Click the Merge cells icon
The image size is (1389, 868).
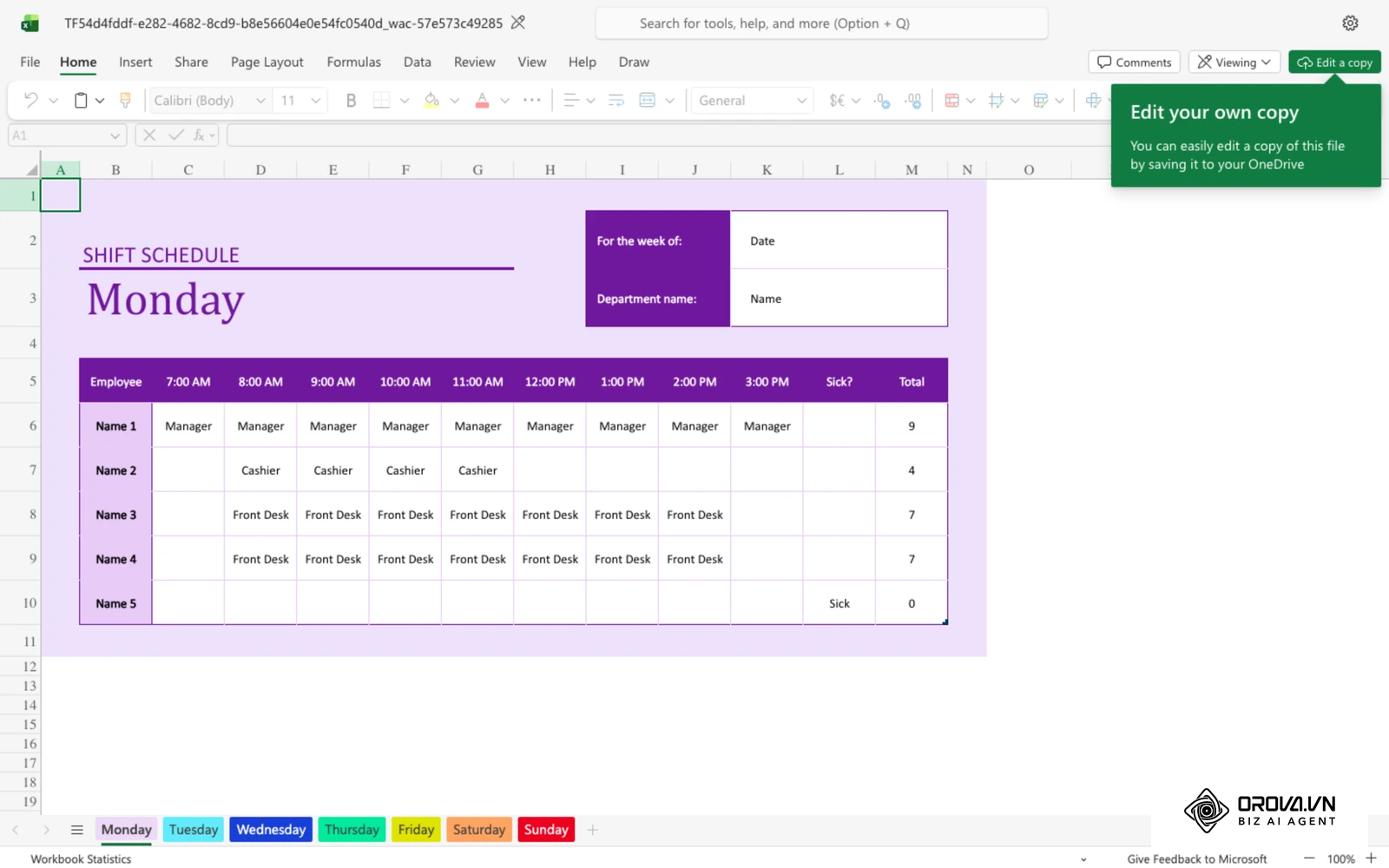[647, 101]
